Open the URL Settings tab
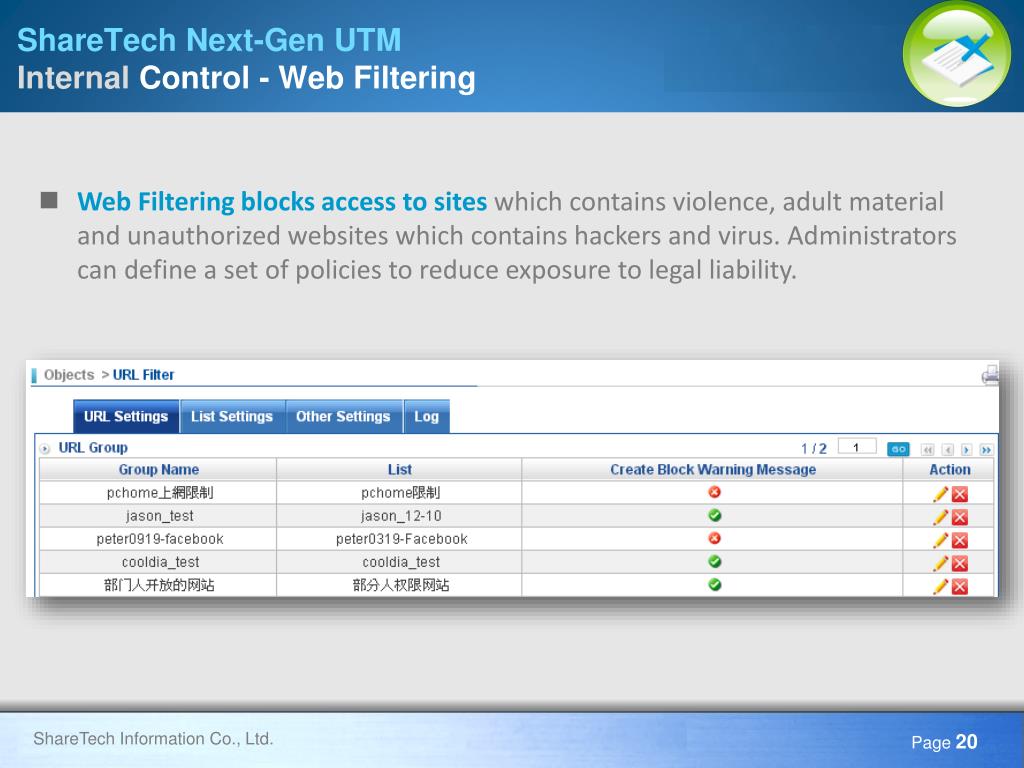This screenshot has width=1024, height=768. (x=126, y=417)
